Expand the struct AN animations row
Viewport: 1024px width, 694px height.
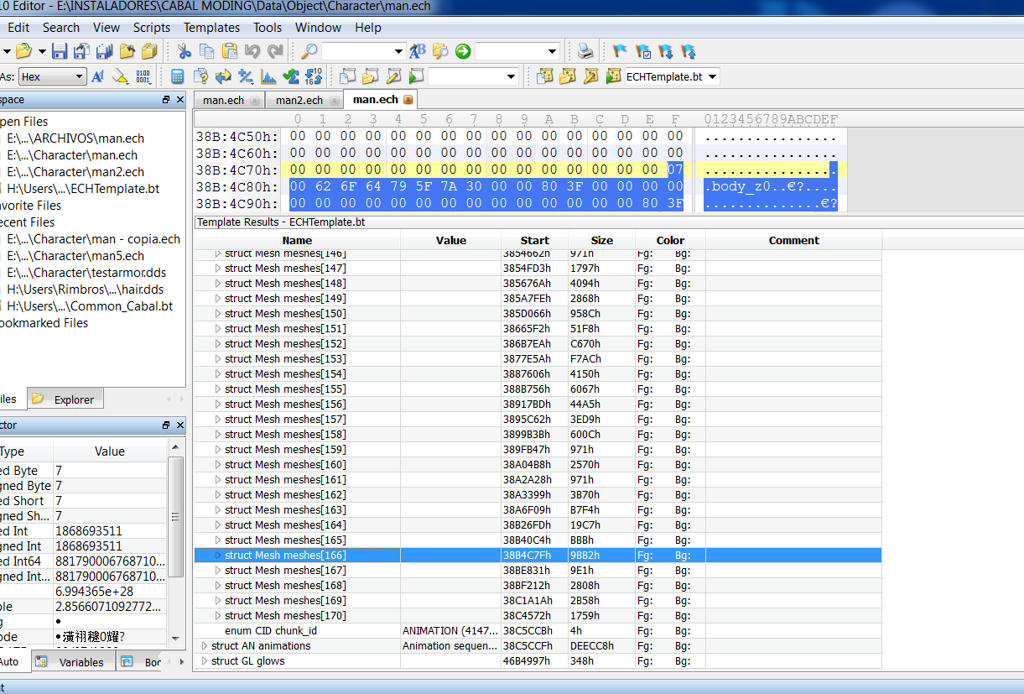pyautogui.click(x=205, y=646)
